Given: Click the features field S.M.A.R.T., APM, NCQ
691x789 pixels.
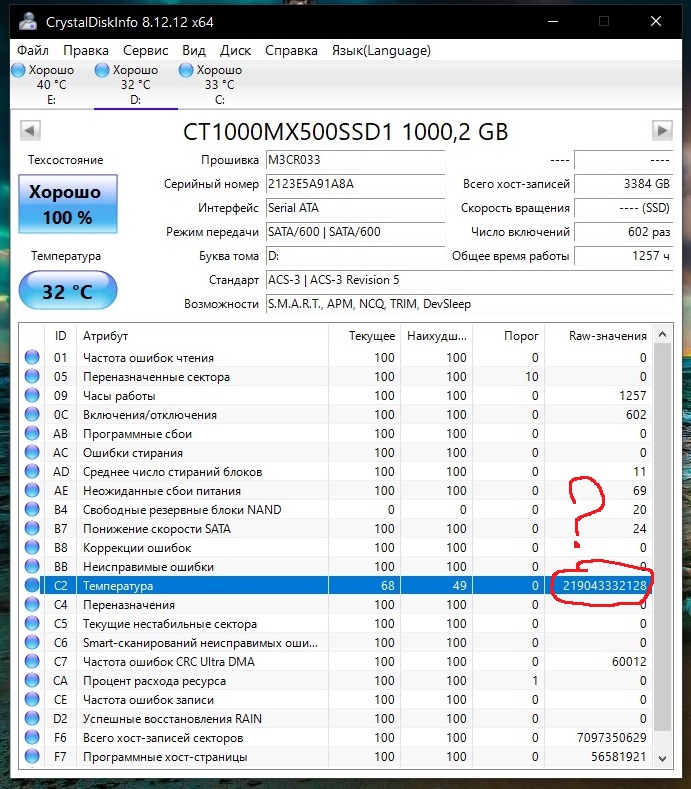Looking at the screenshot, I should pos(469,304).
